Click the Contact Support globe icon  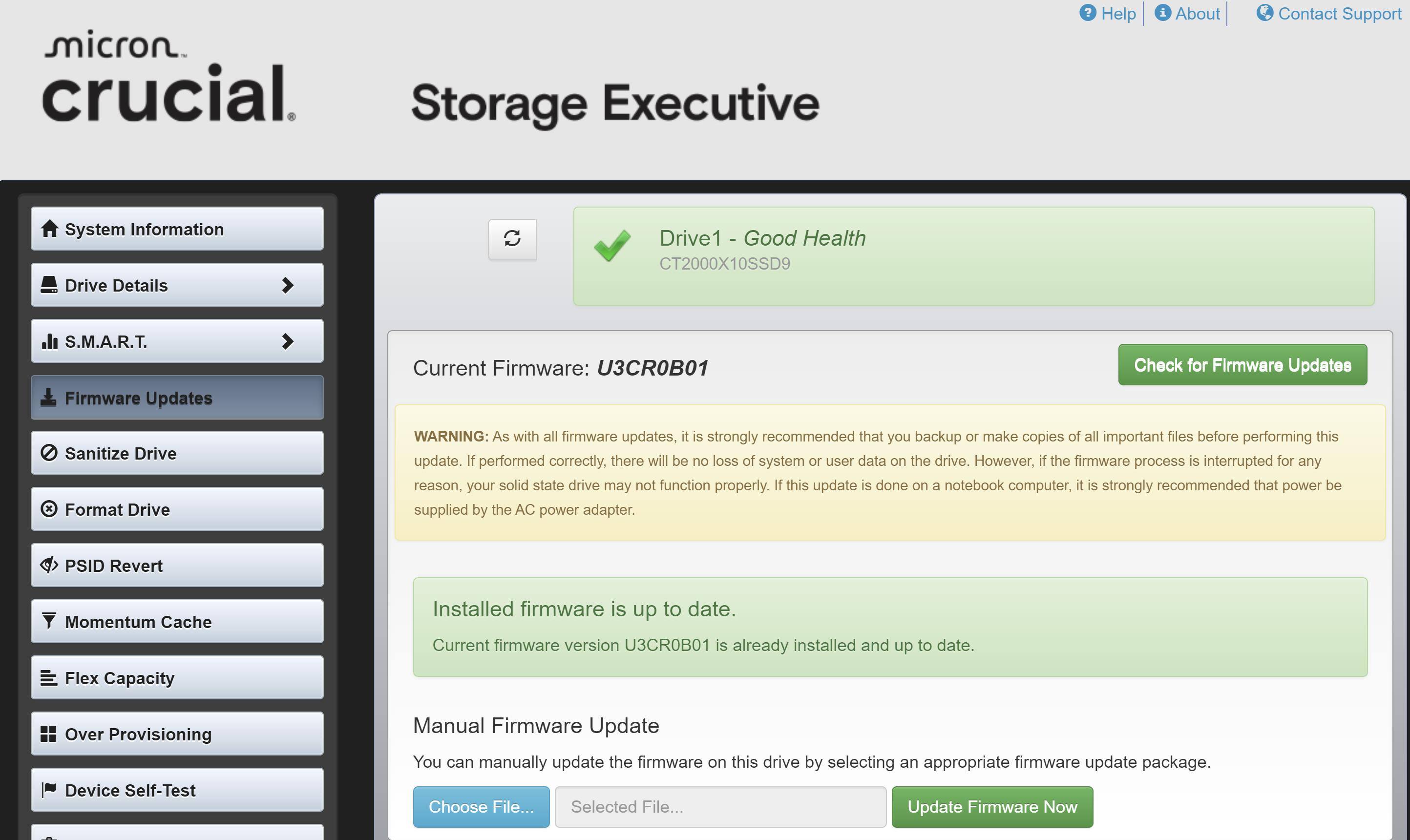pos(1264,13)
